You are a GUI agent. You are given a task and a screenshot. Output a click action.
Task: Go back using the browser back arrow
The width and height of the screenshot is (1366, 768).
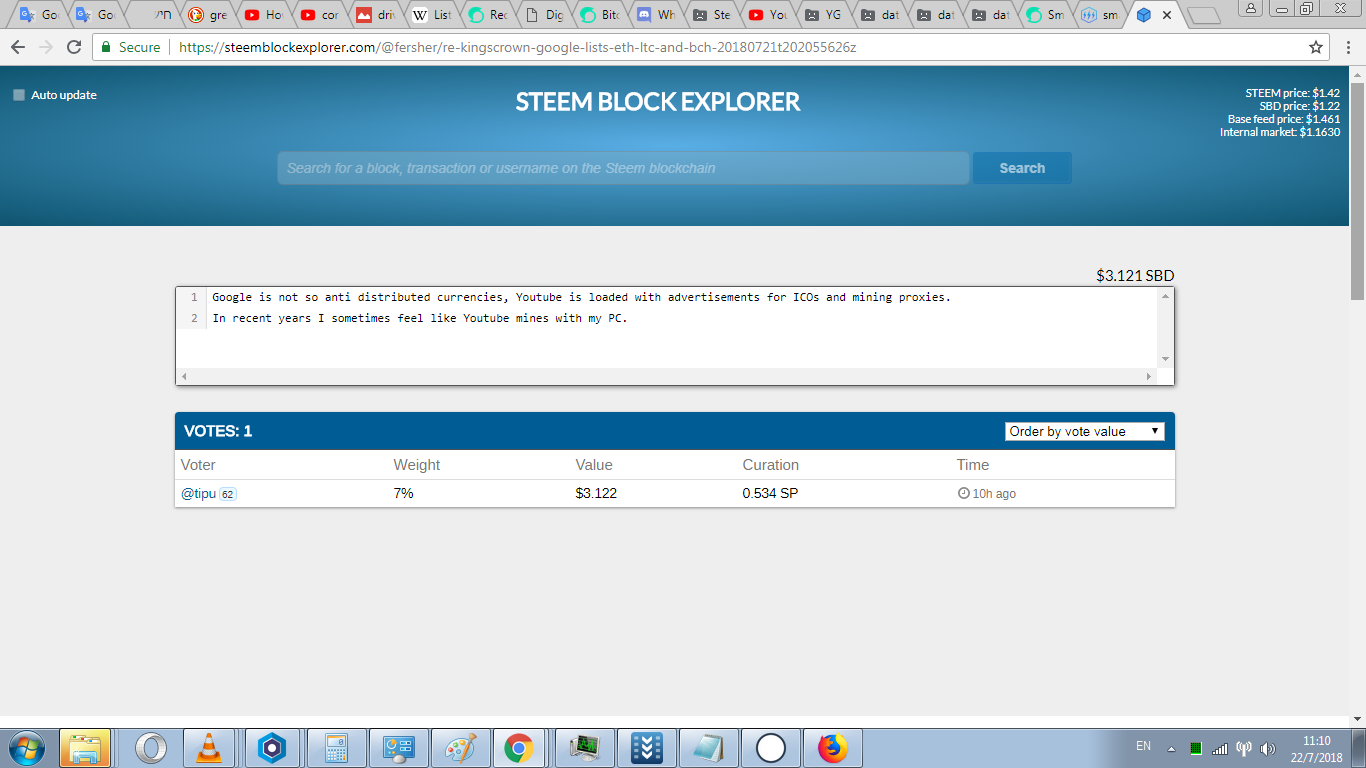click(x=17, y=47)
